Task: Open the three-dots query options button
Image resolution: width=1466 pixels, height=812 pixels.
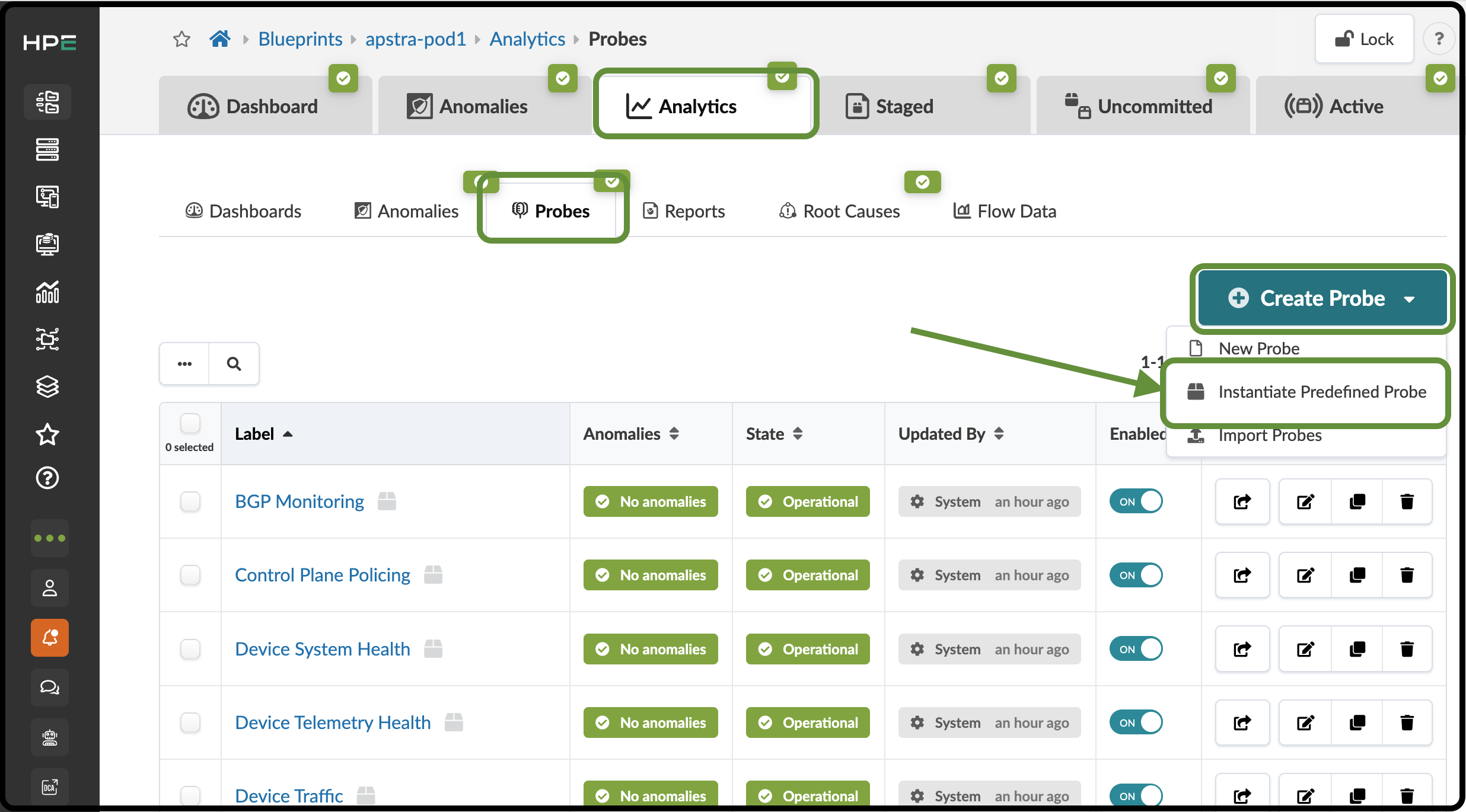Action: (184, 363)
